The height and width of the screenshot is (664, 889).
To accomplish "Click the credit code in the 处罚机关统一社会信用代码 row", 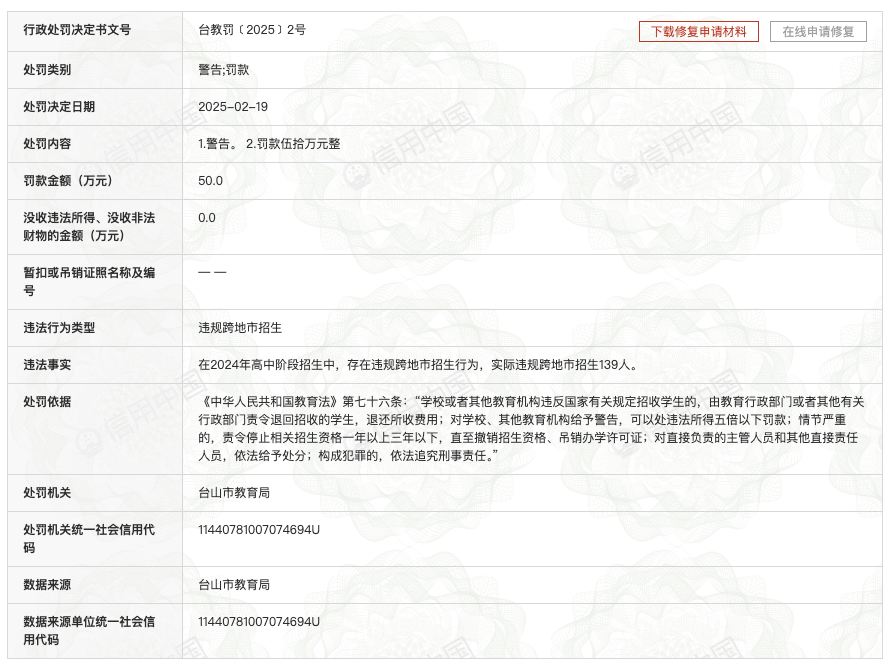I will 259,530.
